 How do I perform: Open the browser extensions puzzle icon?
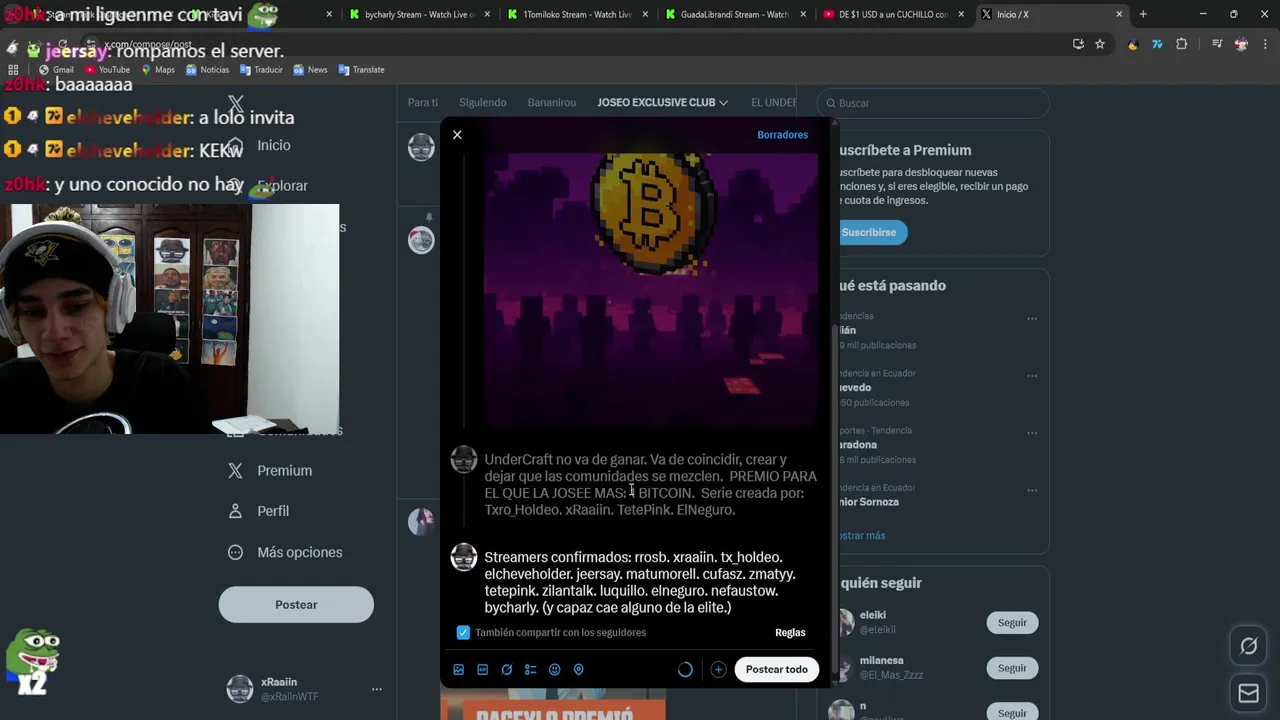click(x=1182, y=44)
